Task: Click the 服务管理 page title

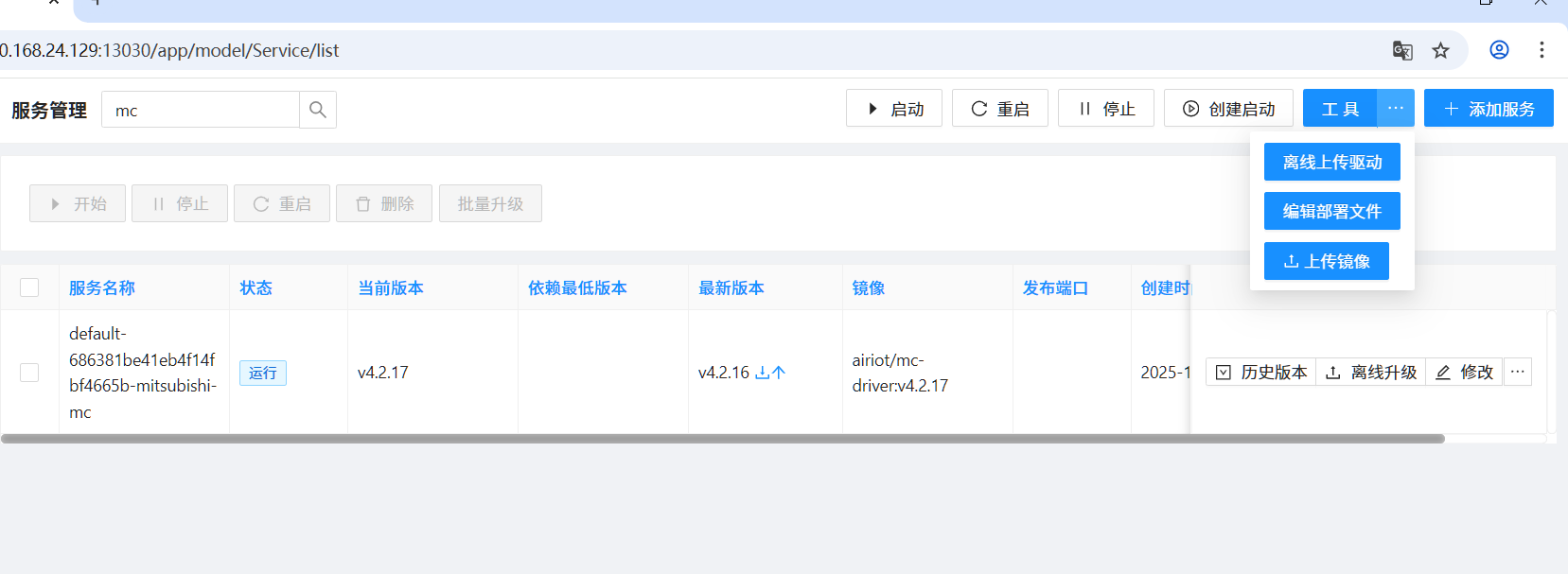Action: click(x=49, y=110)
